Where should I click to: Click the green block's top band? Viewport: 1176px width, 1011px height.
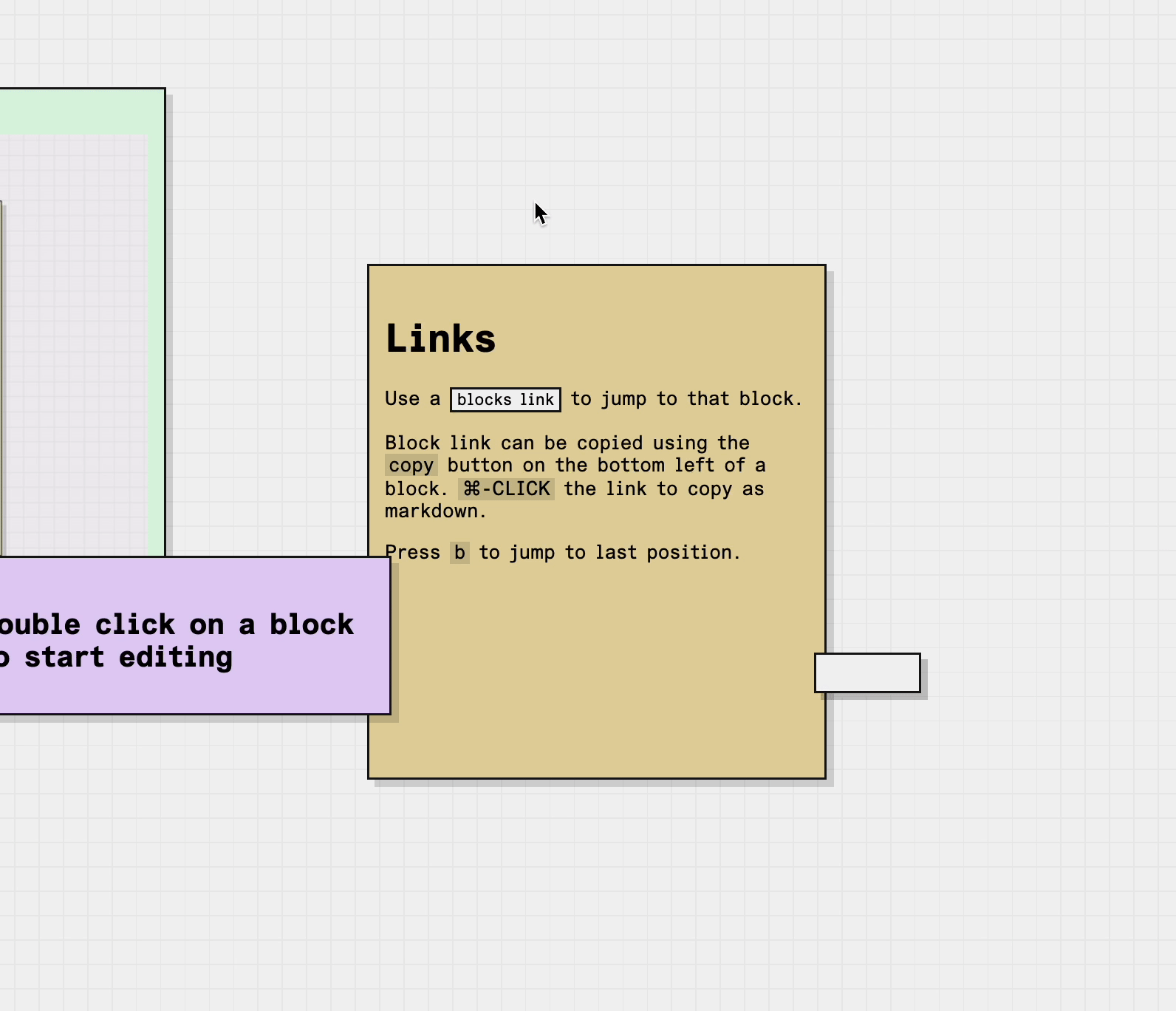81,111
